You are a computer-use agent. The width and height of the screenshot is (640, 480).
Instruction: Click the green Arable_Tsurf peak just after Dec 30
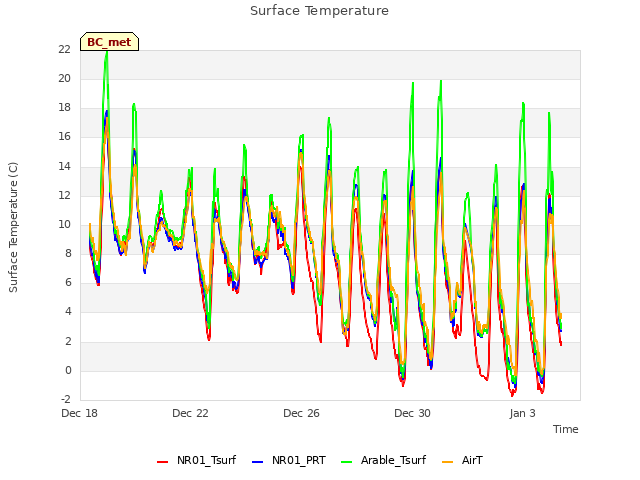click(441, 82)
